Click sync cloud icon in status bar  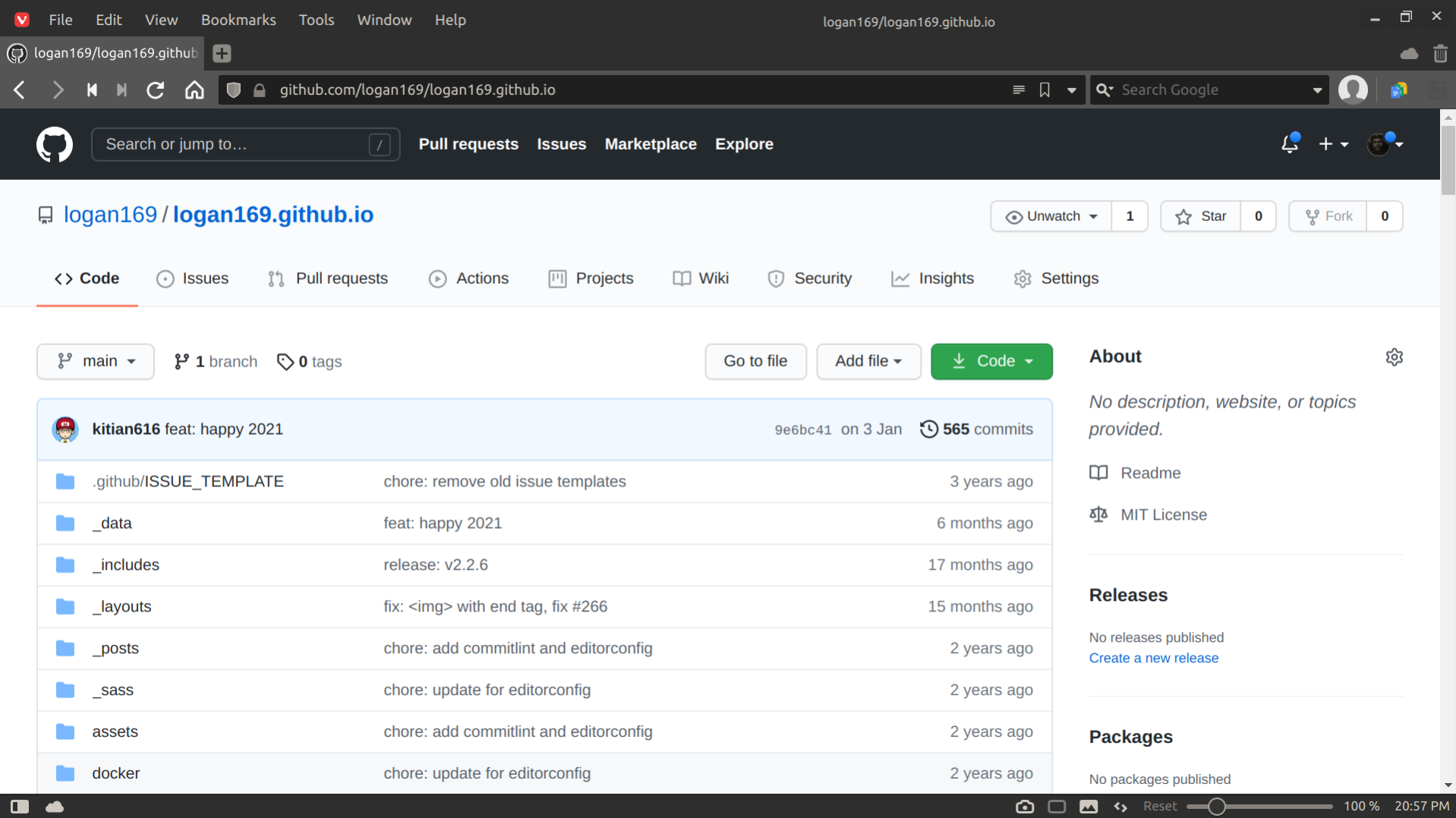[55, 807]
